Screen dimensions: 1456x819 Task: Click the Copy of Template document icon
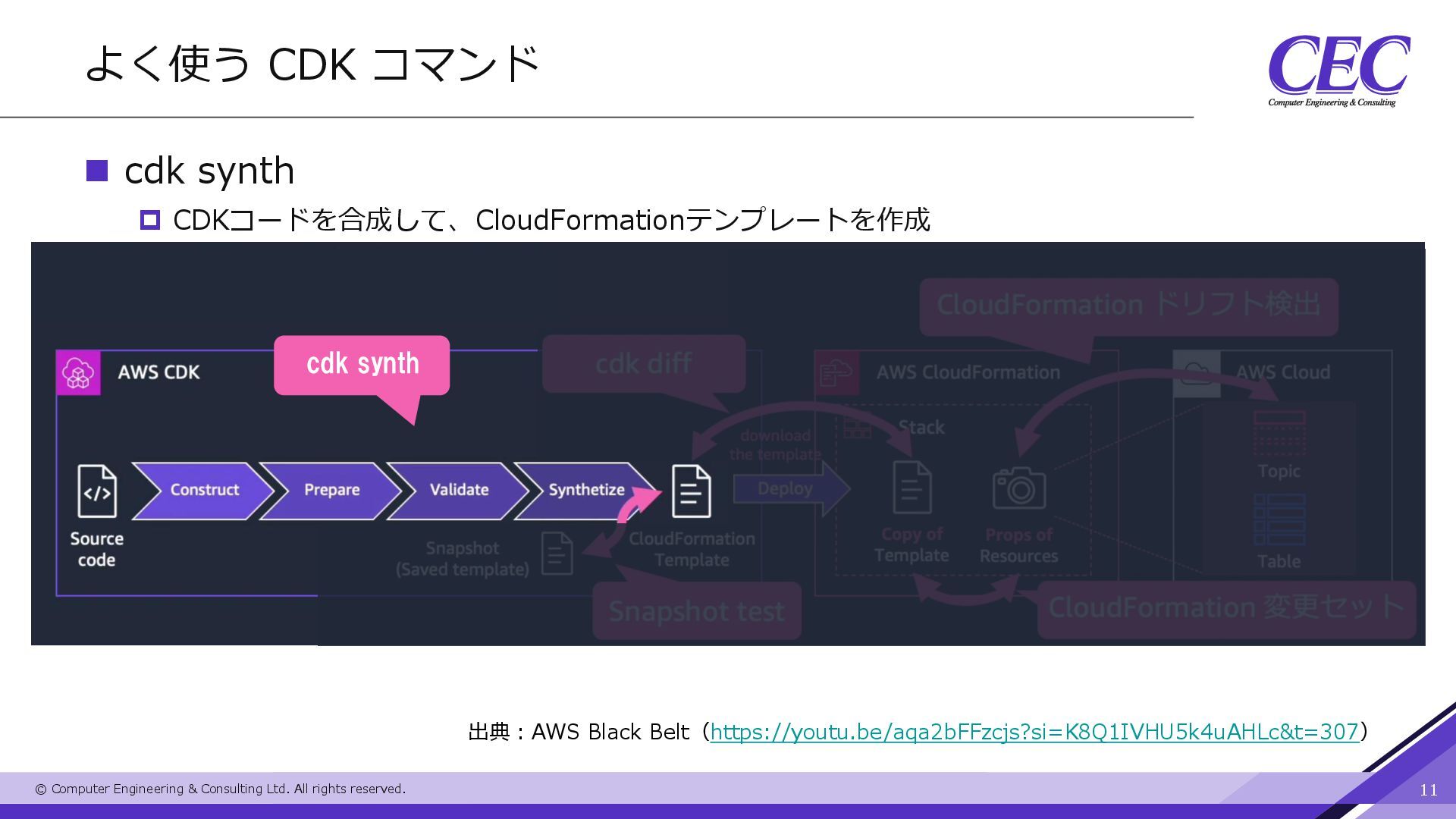[912, 488]
